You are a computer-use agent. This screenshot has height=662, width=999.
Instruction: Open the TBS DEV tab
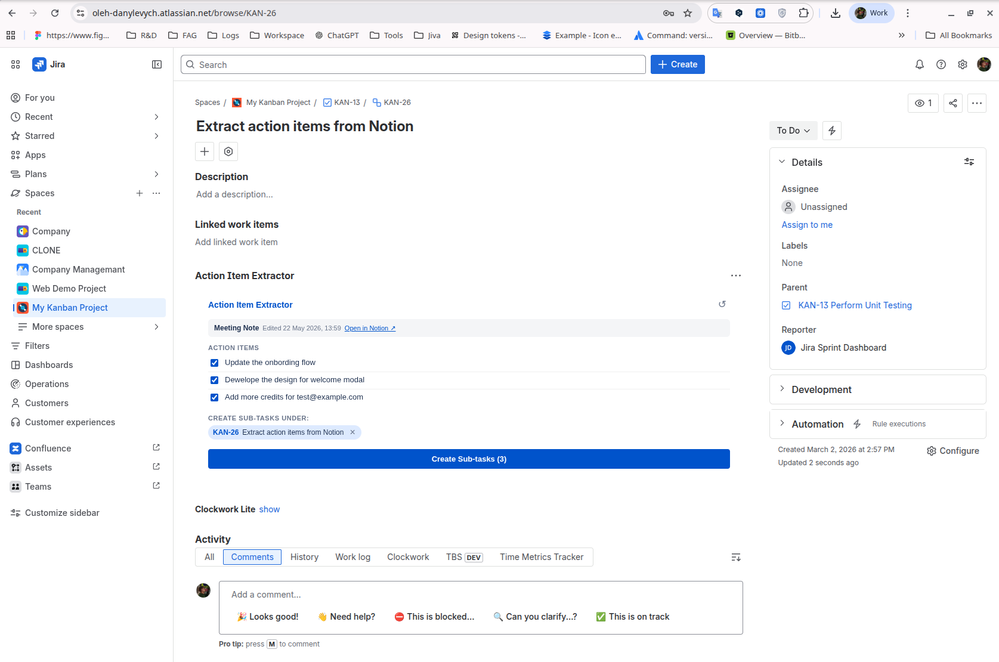pos(464,557)
